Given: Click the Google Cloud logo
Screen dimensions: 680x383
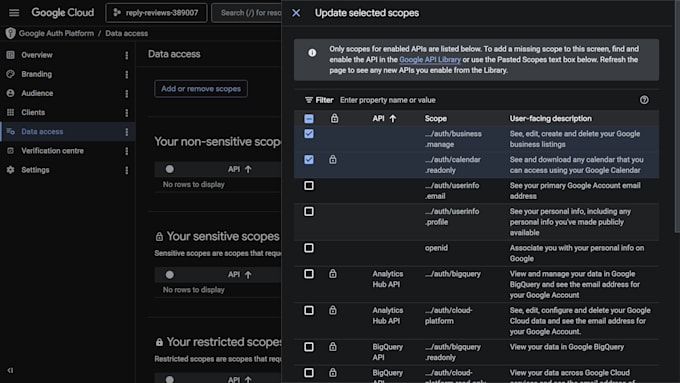Looking at the screenshot, I should point(62,13).
